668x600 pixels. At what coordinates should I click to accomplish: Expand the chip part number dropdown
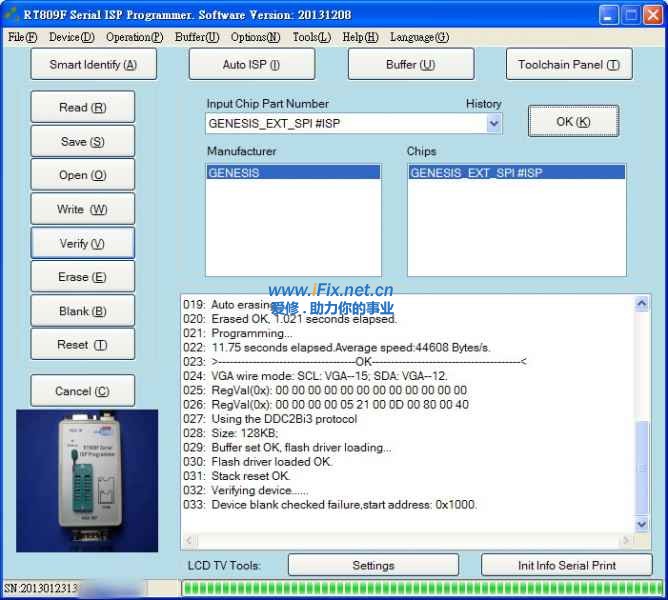493,124
